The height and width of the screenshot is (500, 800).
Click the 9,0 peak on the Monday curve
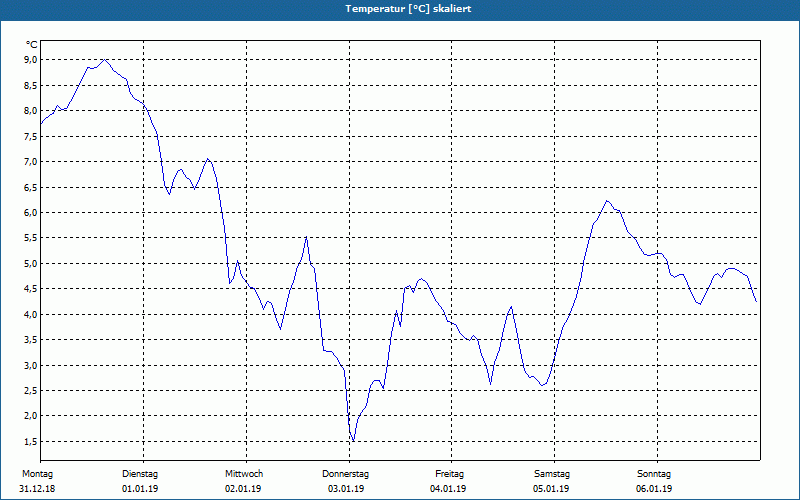pos(105,60)
